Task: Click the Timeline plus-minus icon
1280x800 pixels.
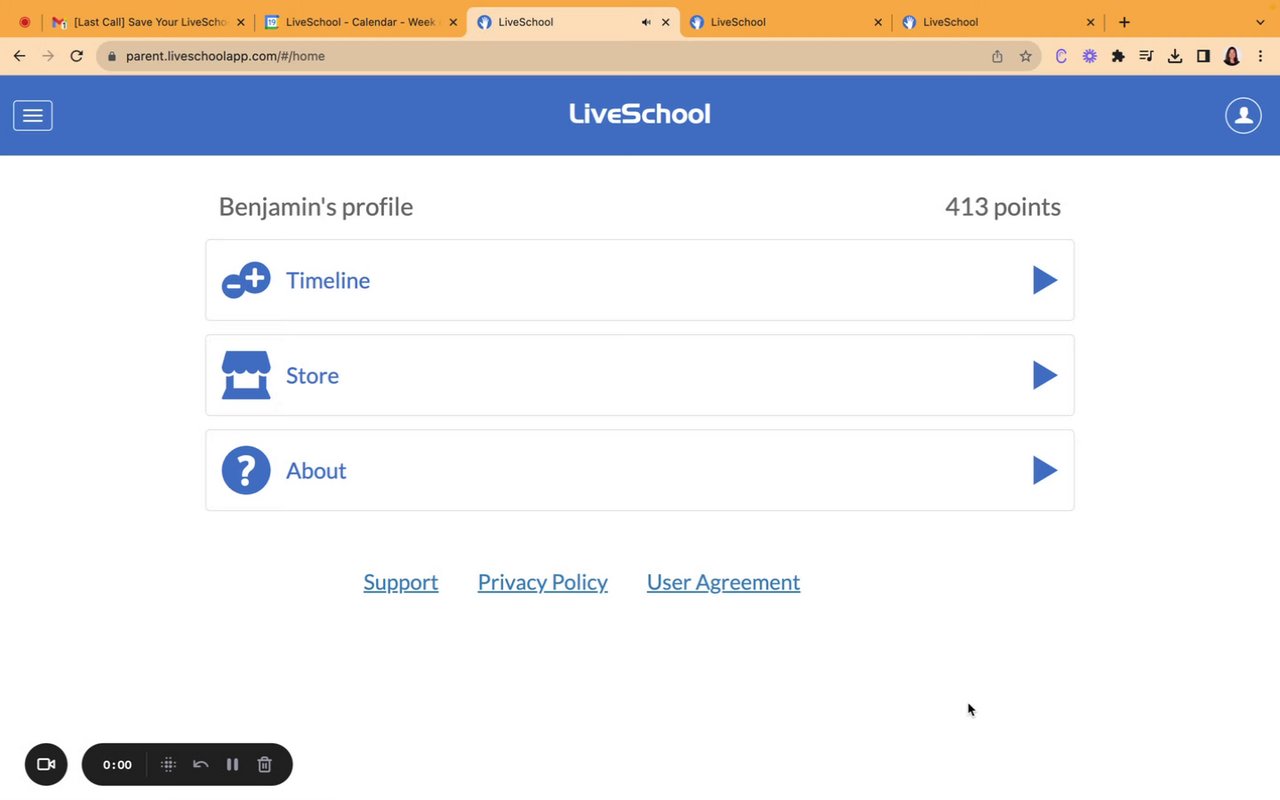Action: [x=246, y=280]
